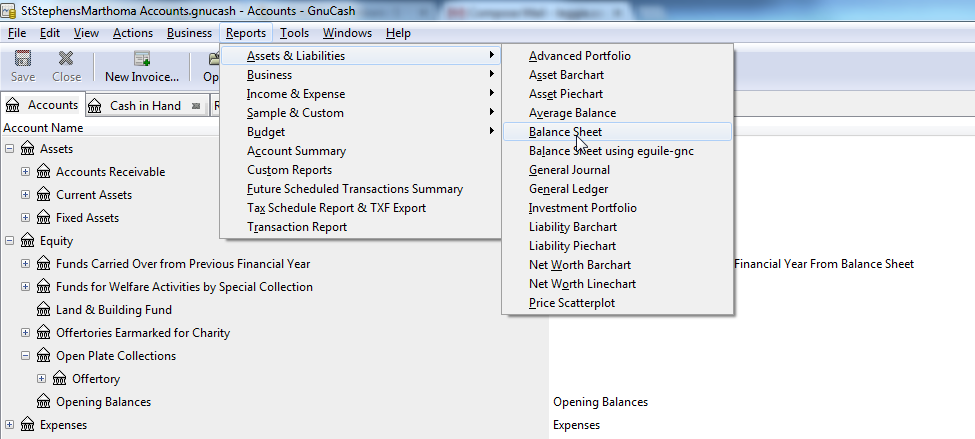
Task: Run the Transaction Report
Action: pyautogui.click(x=361, y=227)
